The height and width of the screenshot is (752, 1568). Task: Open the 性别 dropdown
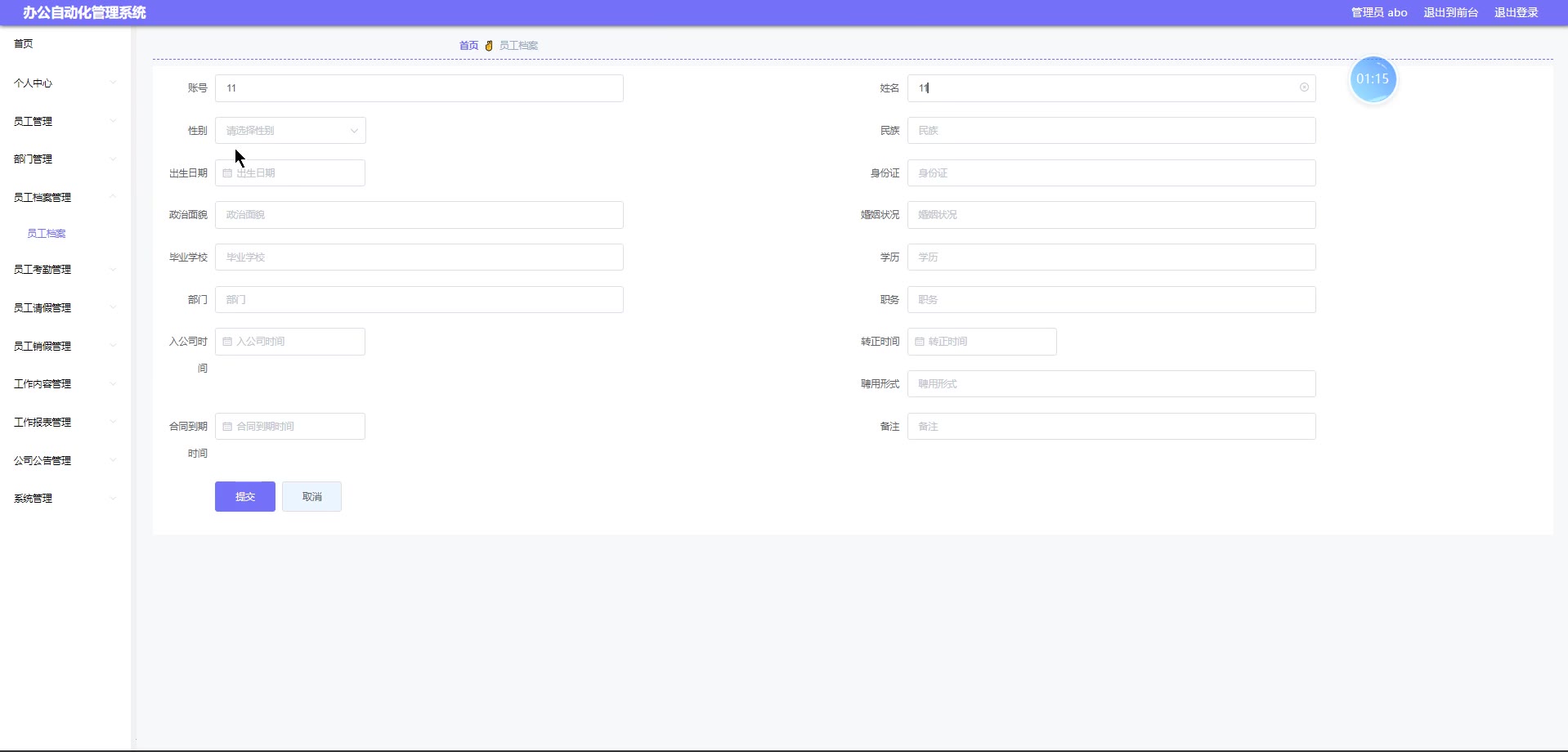pos(290,131)
